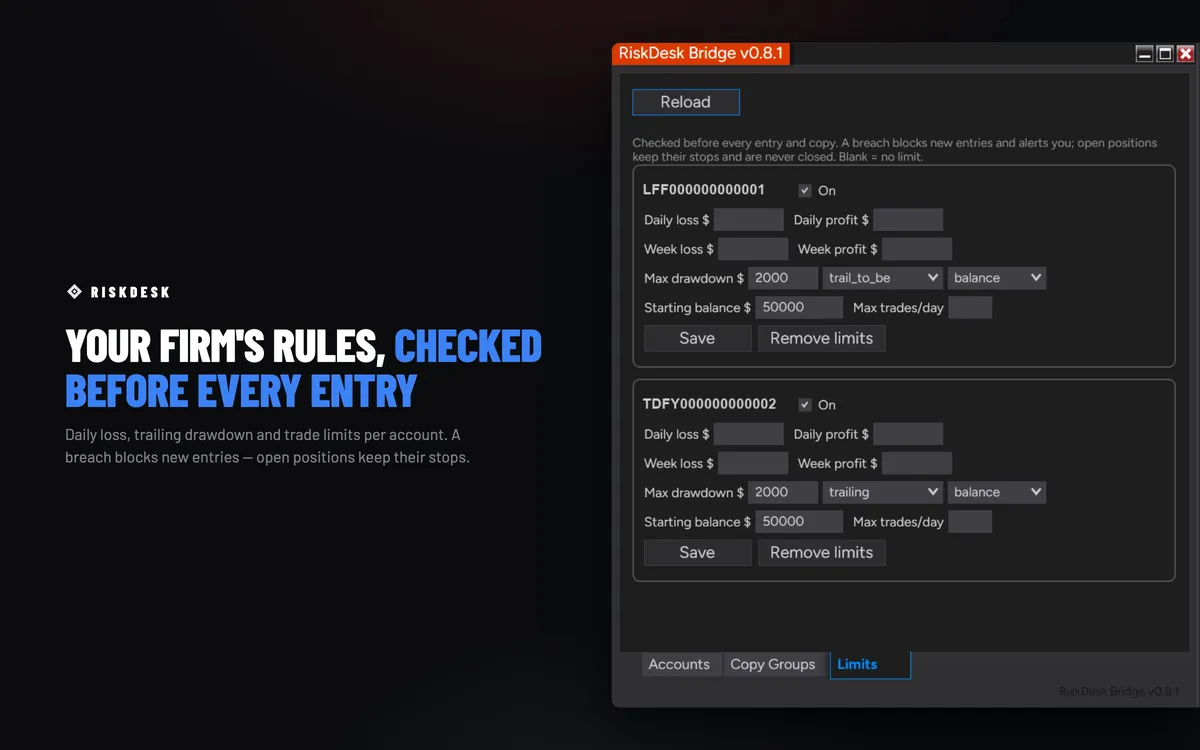Click the Max trades/day field of LFF000000000001
1200x750 pixels.
point(970,308)
